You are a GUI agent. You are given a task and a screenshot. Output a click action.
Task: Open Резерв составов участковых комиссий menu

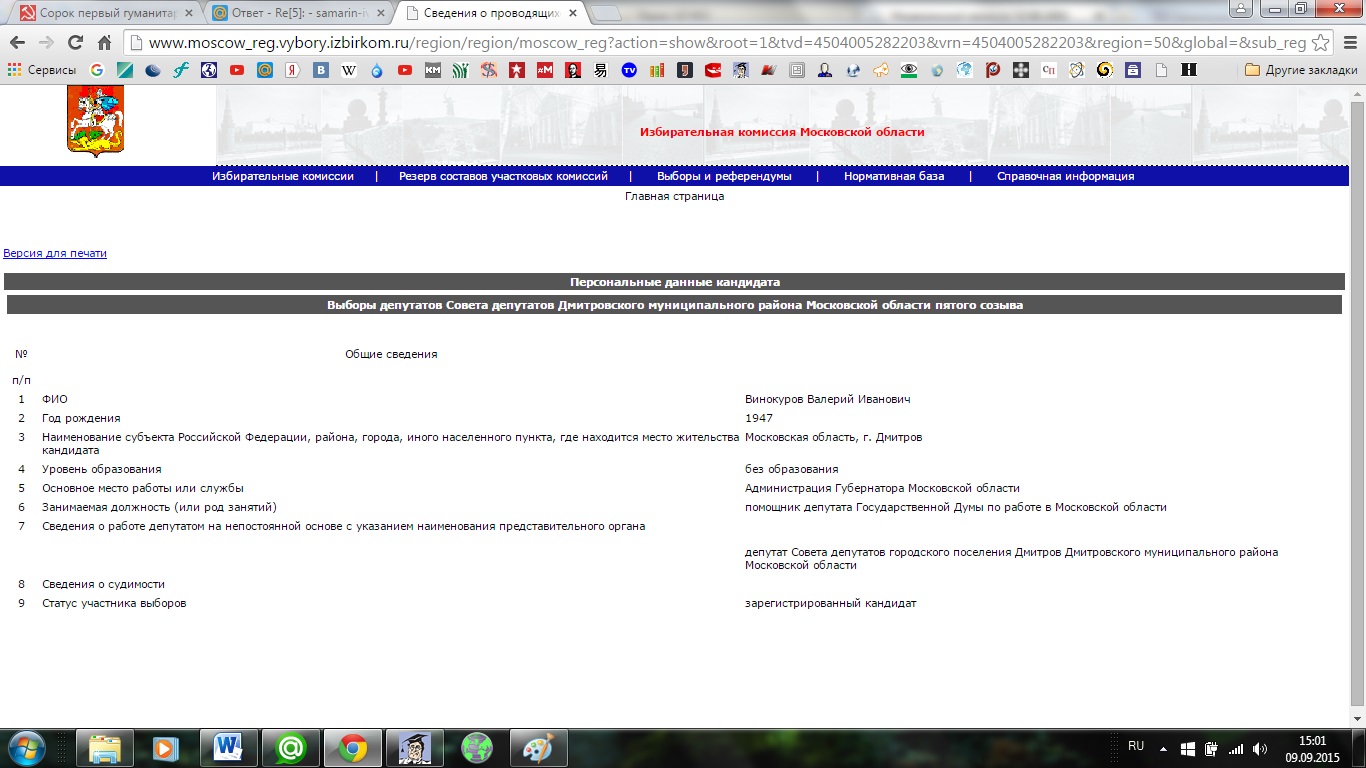(503, 176)
